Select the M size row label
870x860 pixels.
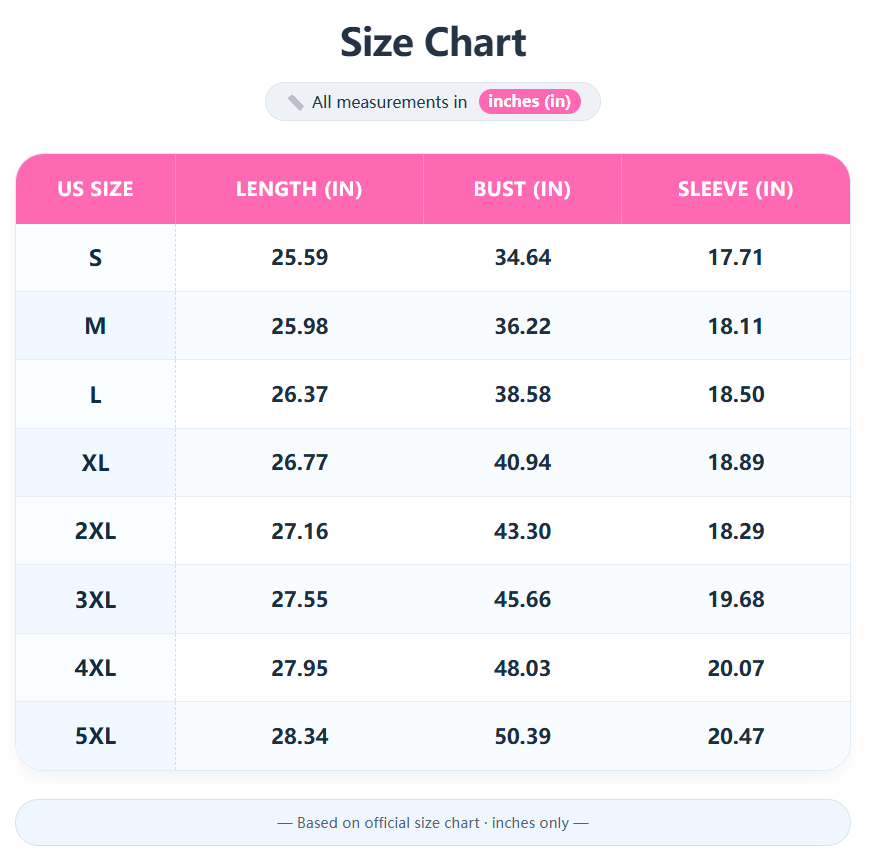coord(95,326)
